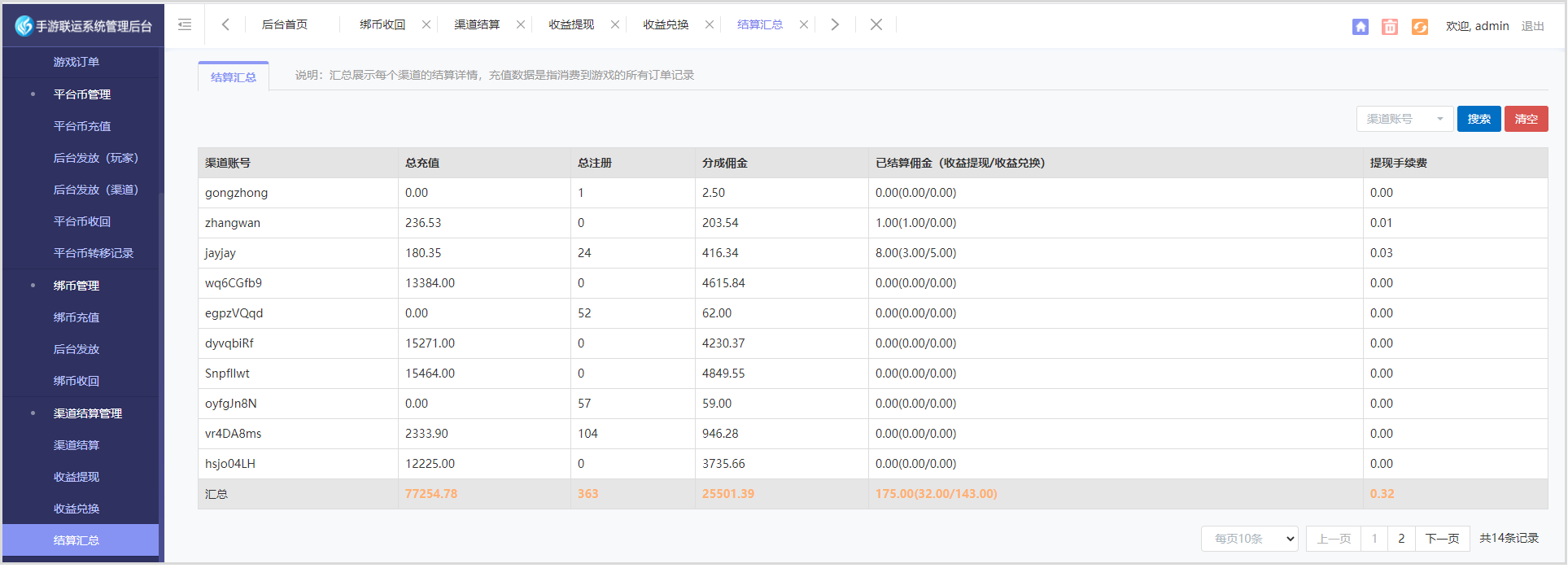Close the 结算汇总 tab
Viewport: 1568px width, 568px height.
[804, 24]
